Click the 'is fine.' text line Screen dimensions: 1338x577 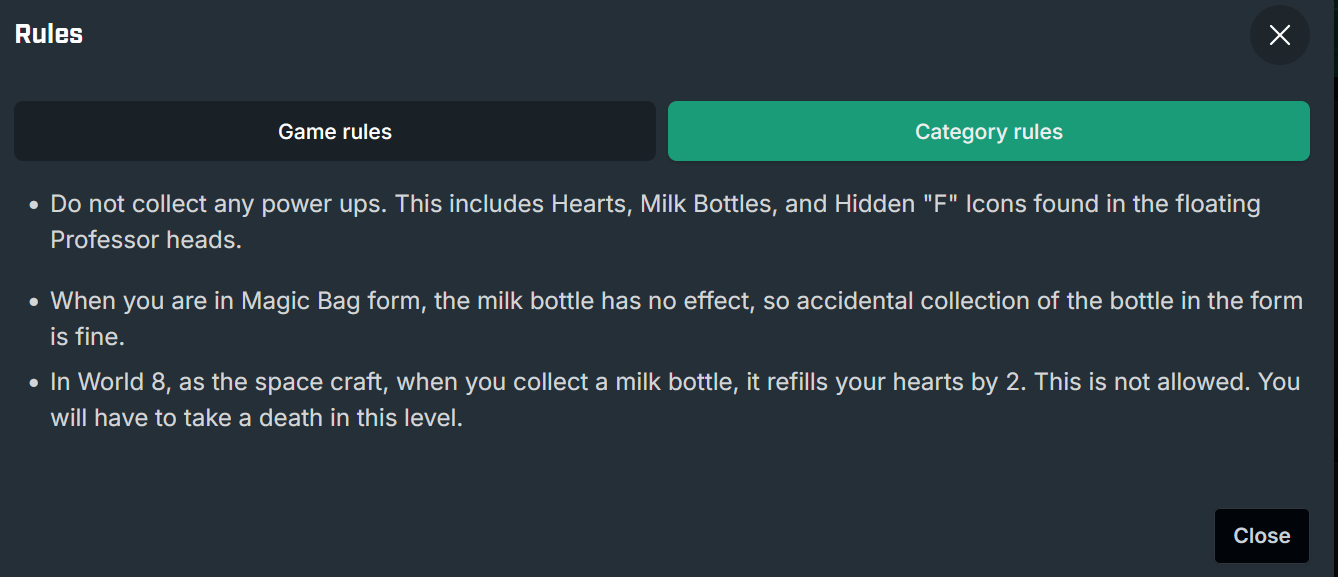pyautogui.click(x=88, y=337)
